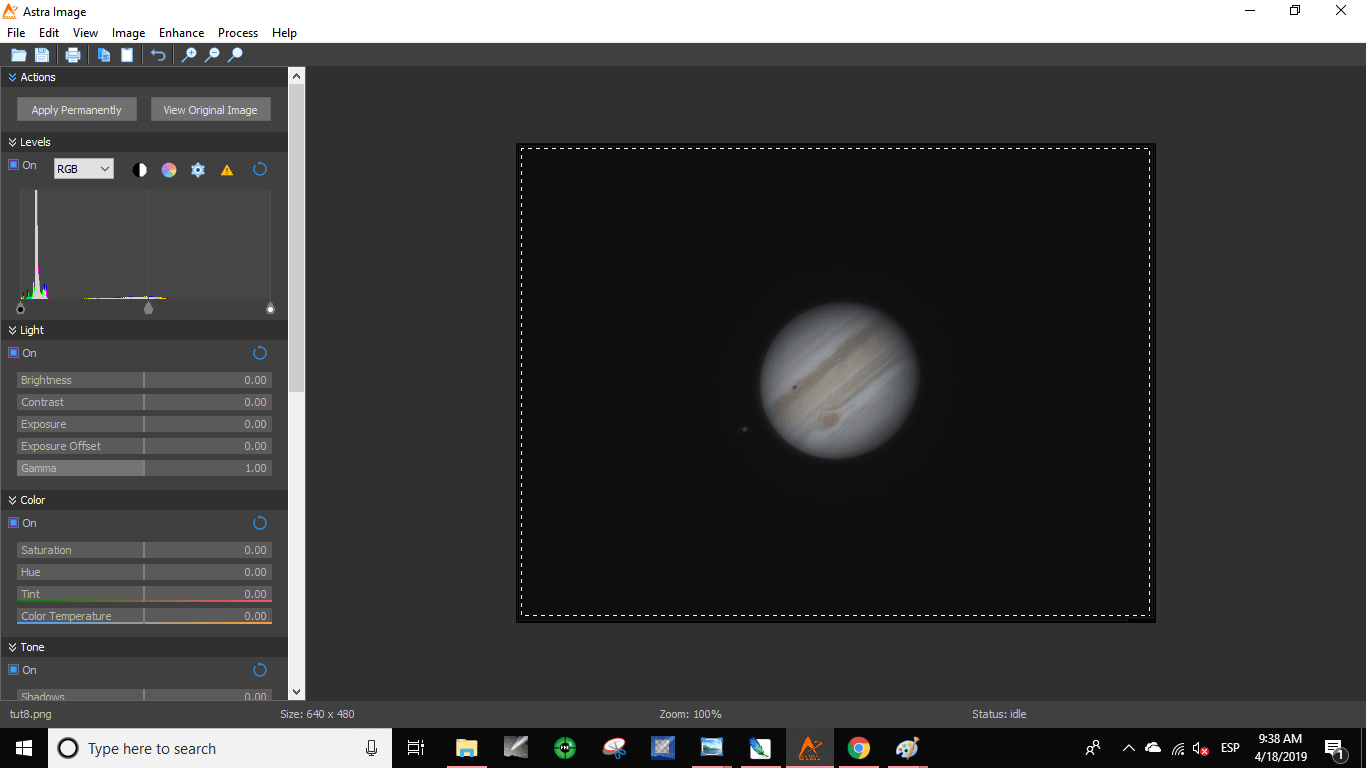Open the Process menu
The image size is (1366, 768).
coord(238,33)
